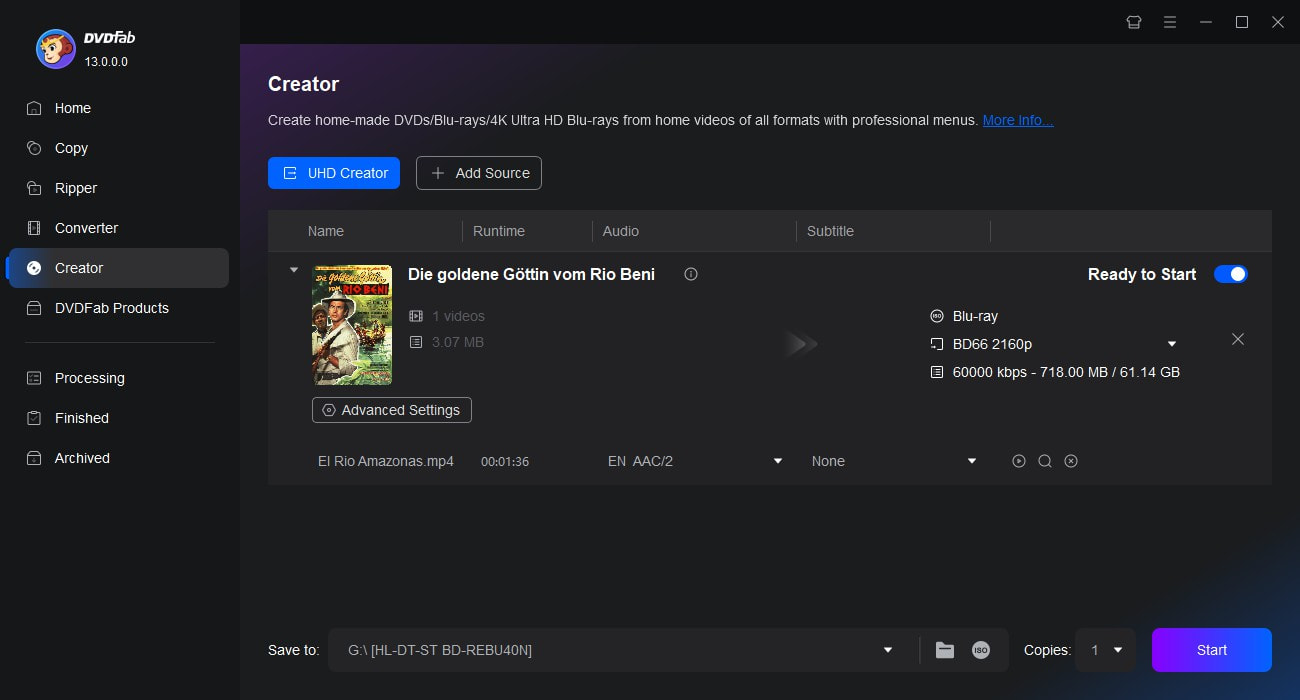This screenshot has width=1300, height=700.
Task: Click the info icon beside the movie title
Action: pos(690,273)
